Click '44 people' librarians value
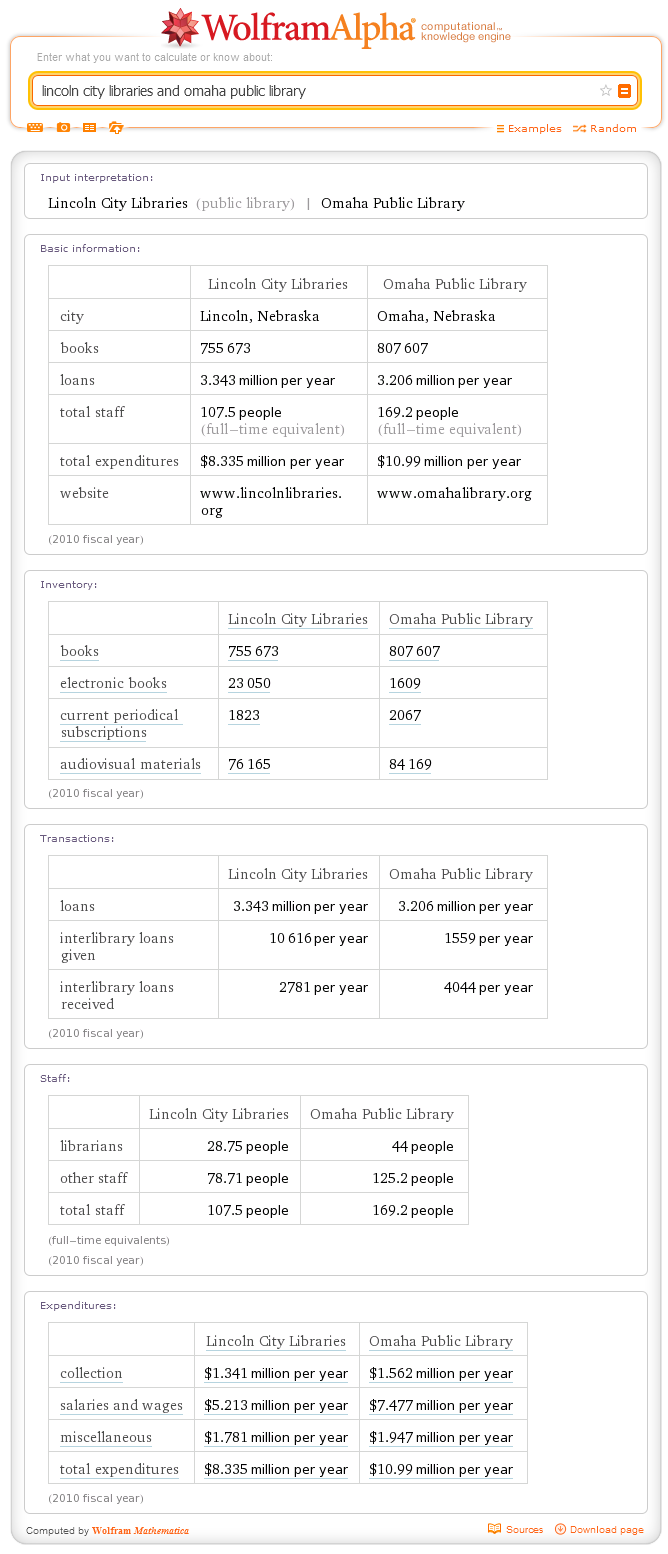The height and width of the screenshot is (1554, 668). click(x=423, y=1146)
